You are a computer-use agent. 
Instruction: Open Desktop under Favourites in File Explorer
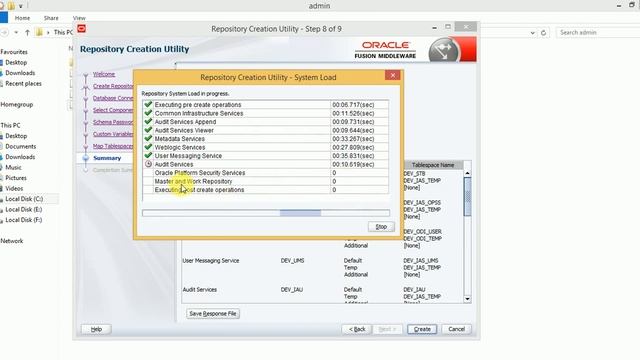click(16, 62)
